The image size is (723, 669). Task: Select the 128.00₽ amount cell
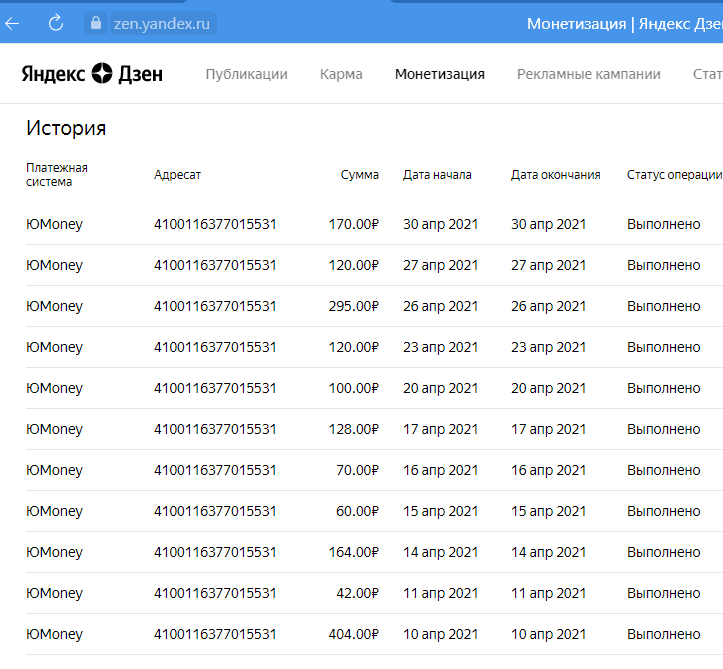(354, 430)
